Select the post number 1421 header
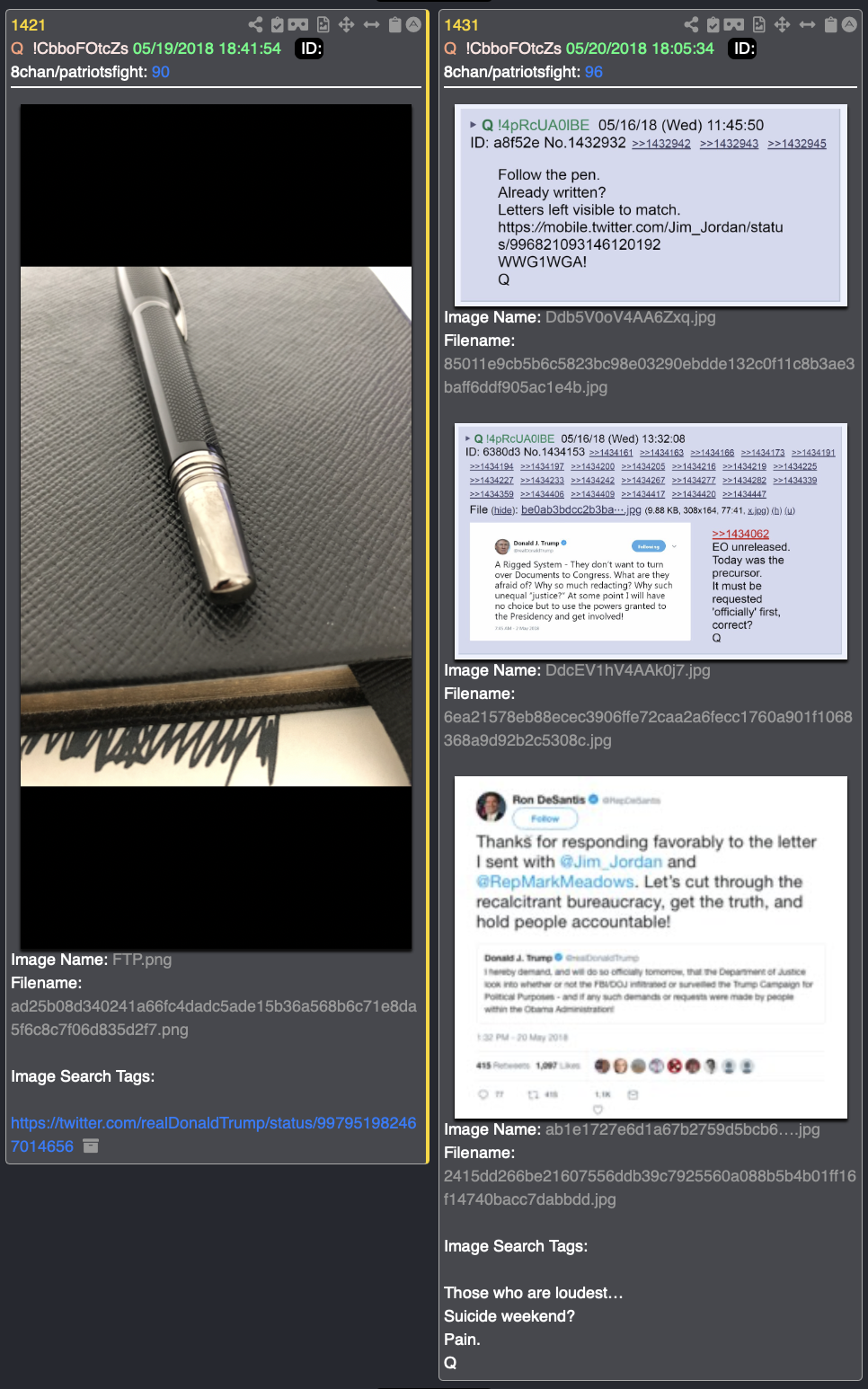The height and width of the screenshot is (1389, 868). [x=28, y=25]
